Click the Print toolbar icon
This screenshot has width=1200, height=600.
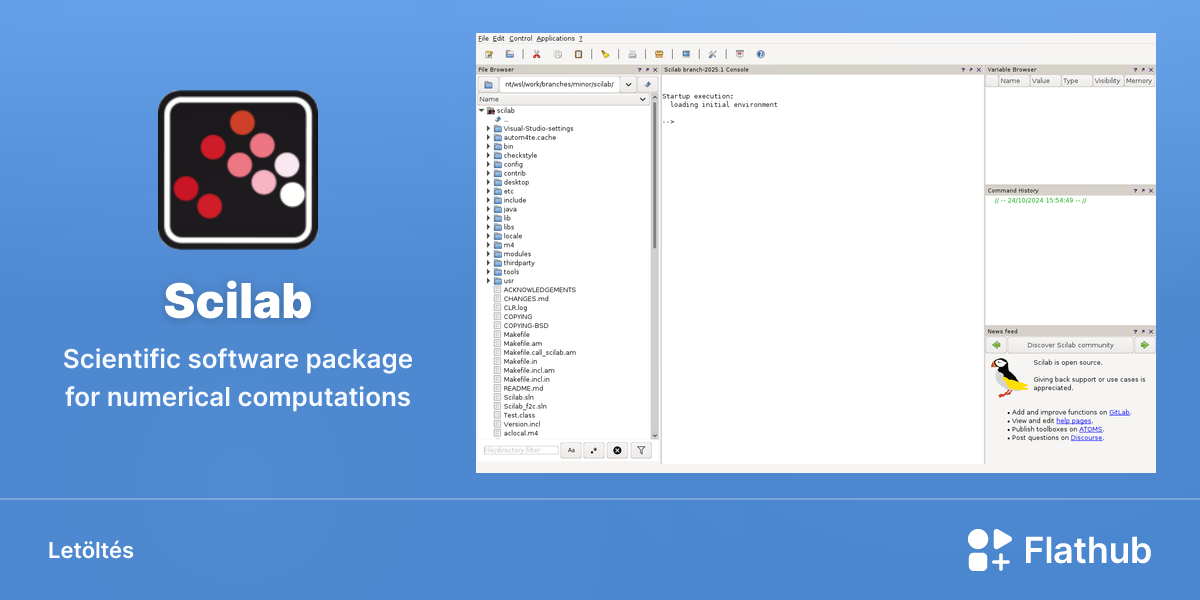(x=632, y=54)
